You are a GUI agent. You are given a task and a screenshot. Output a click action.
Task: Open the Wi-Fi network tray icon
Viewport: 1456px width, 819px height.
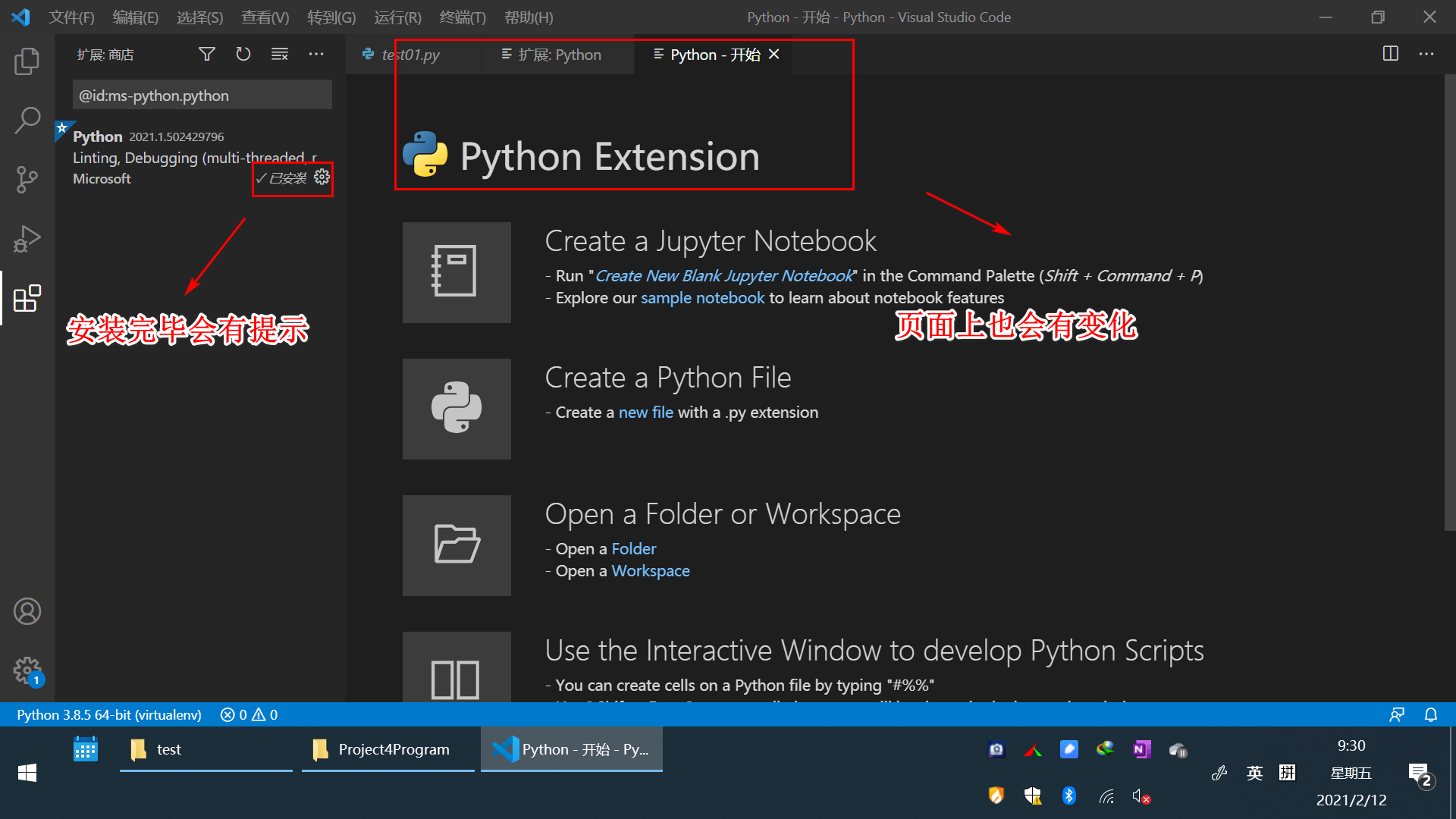click(1106, 796)
